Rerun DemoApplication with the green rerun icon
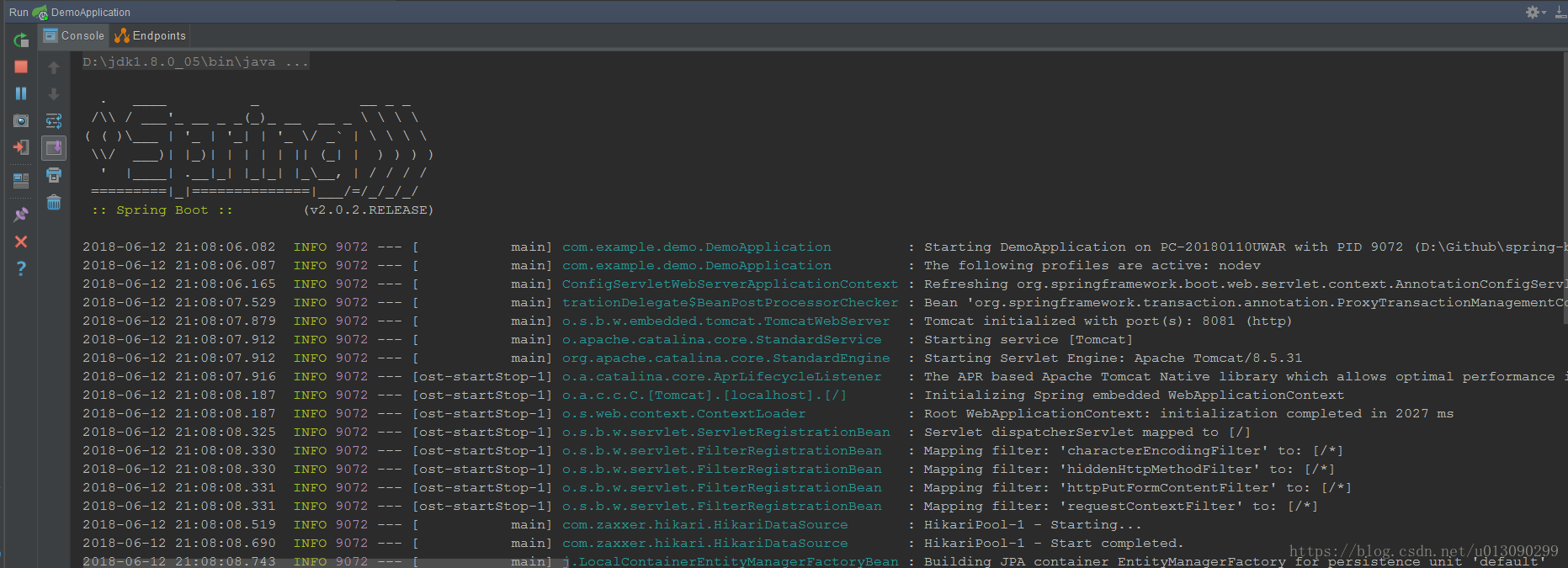This screenshot has height=568, width=1568. 21,40
